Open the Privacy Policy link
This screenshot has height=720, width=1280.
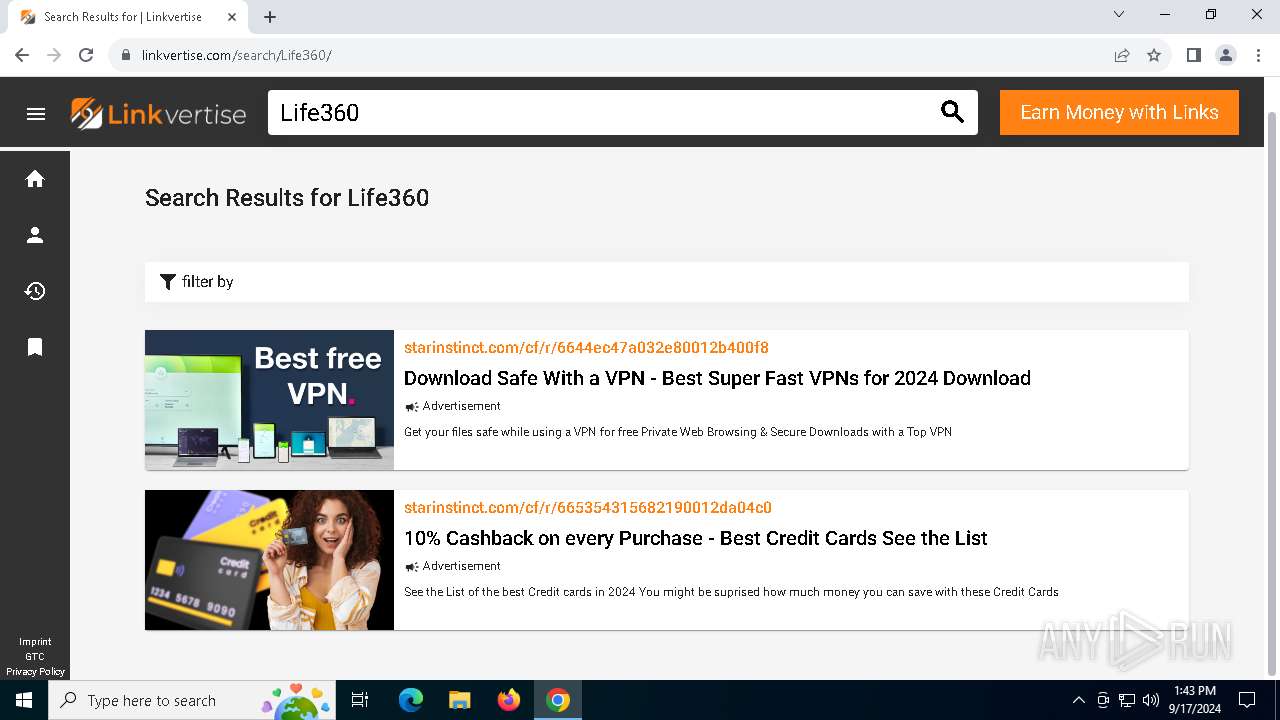(x=35, y=672)
